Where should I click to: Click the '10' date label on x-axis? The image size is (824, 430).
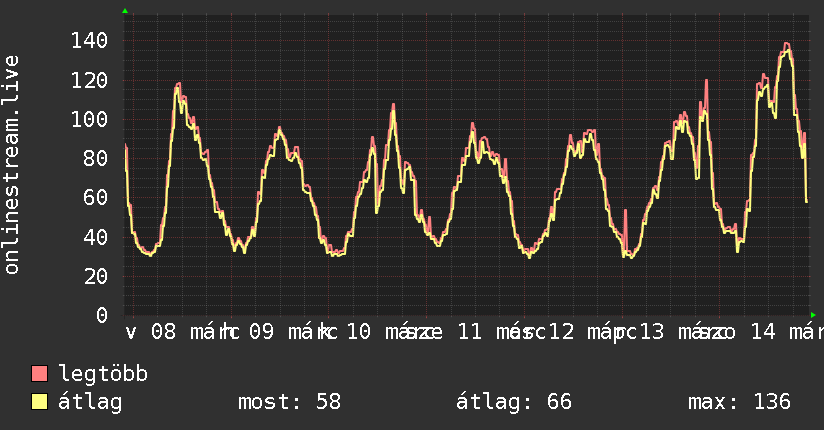(359, 332)
